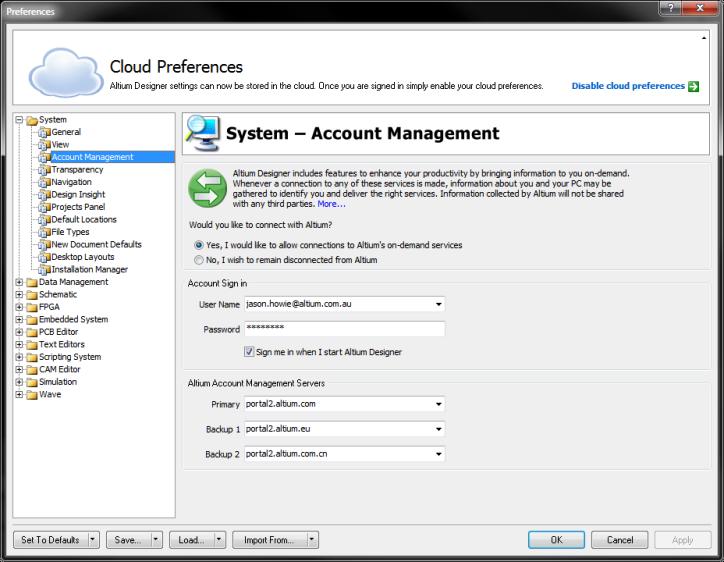Open the Backup 1 server dropdown

coord(438,429)
